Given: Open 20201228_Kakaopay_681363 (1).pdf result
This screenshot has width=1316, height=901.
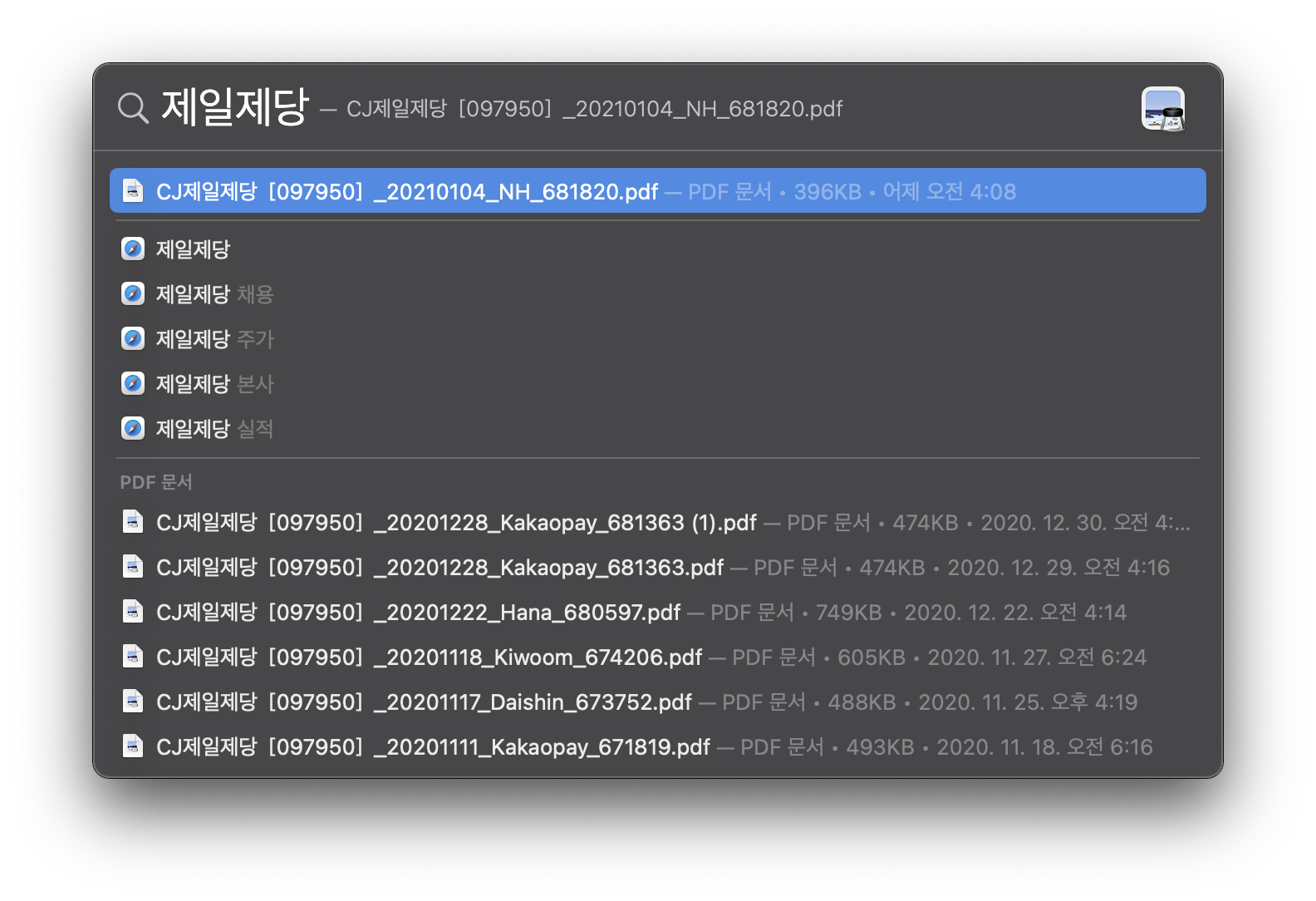Looking at the screenshot, I should click(658, 522).
